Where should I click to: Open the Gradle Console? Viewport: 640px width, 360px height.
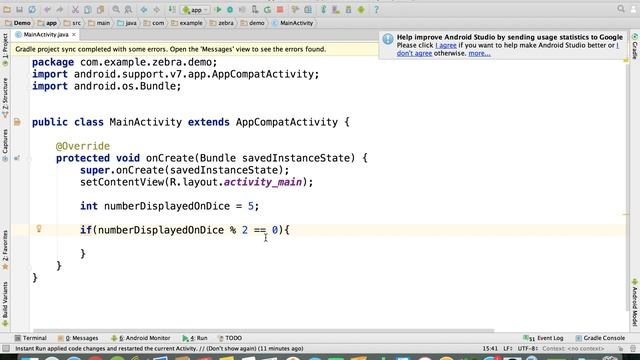(600, 338)
